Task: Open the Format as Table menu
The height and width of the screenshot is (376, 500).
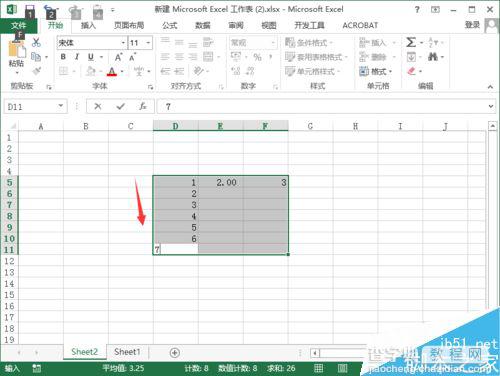Action: [316, 57]
